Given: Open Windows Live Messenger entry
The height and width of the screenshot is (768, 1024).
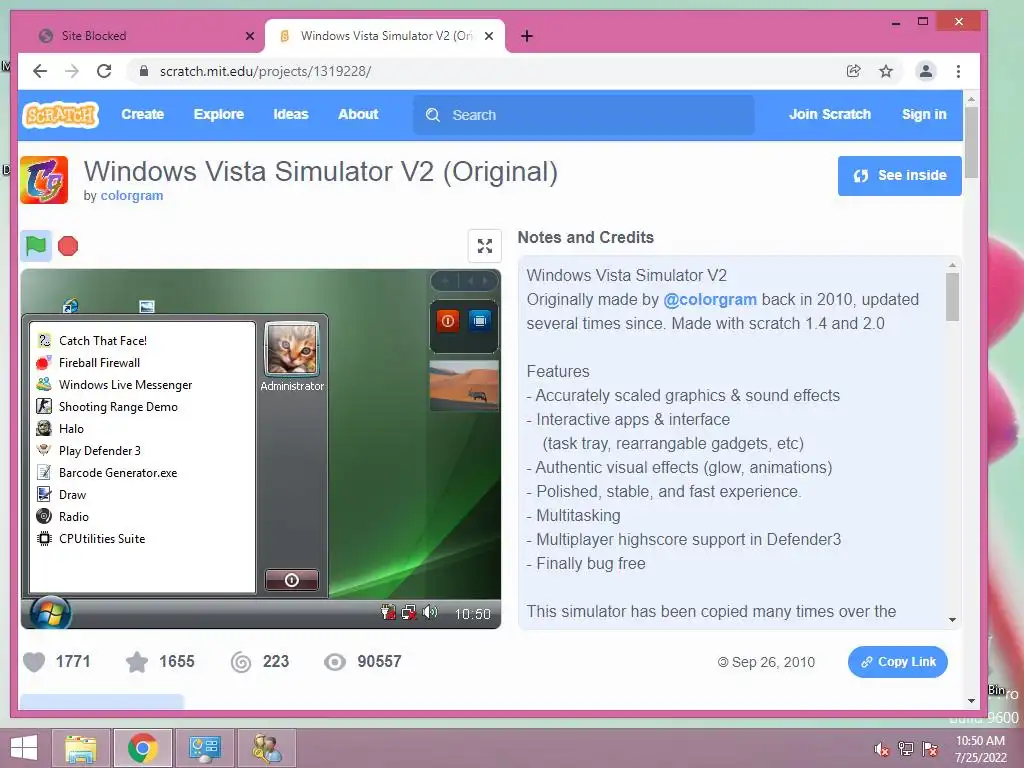Looking at the screenshot, I should [125, 385].
